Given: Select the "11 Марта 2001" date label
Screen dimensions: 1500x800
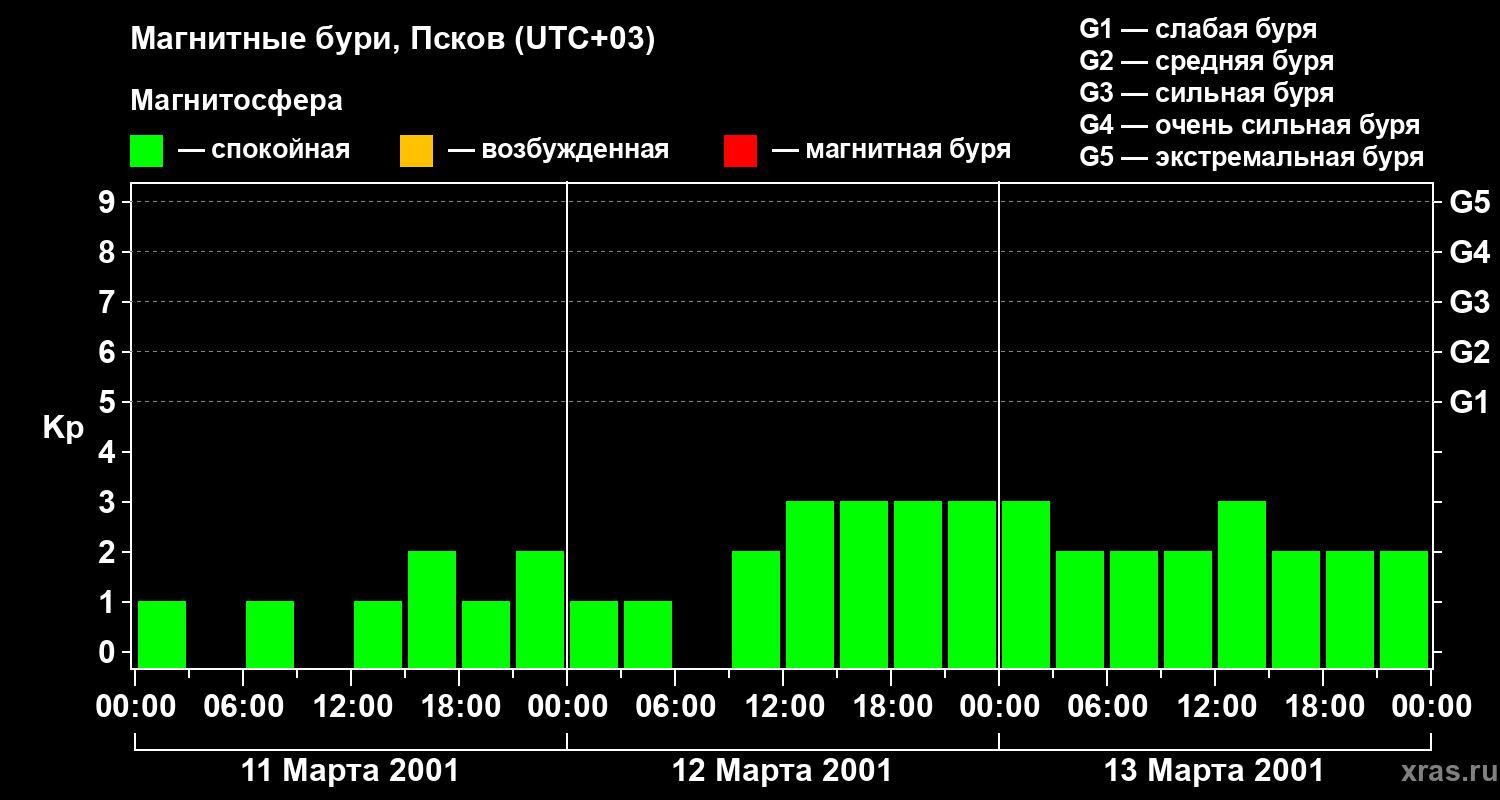Looking at the screenshot, I should click(351, 771).
